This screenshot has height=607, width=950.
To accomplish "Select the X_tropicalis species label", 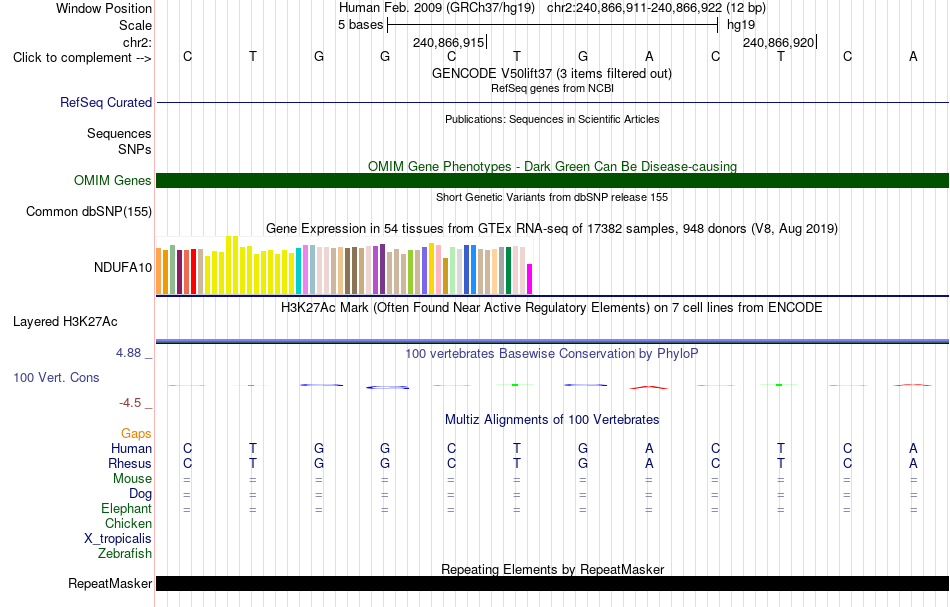I will [118, 539].
